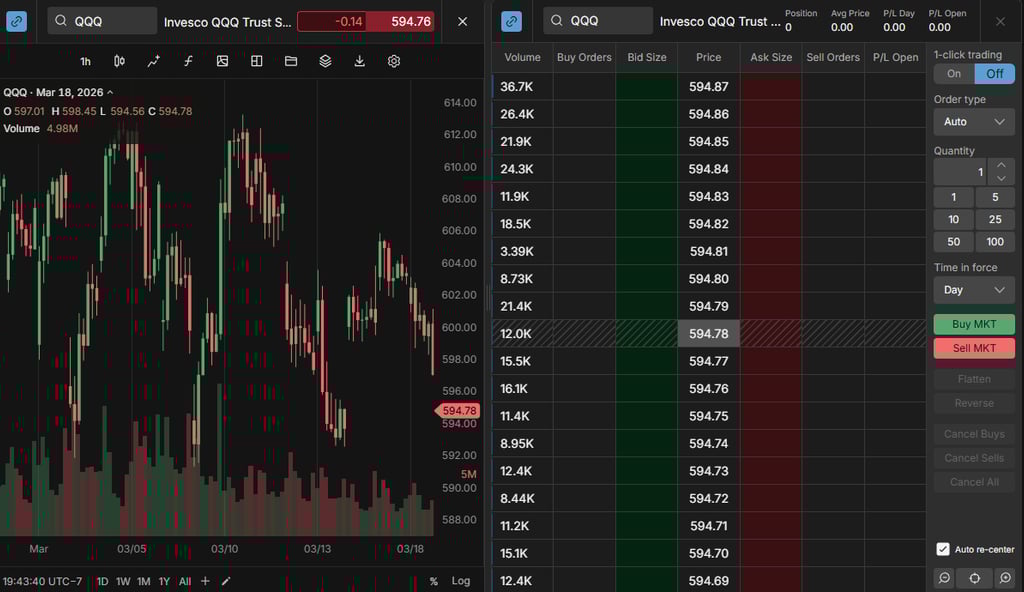Click the 594.78 current price cell
This screenshot has width=1024, height=592.
coord(709,334)
